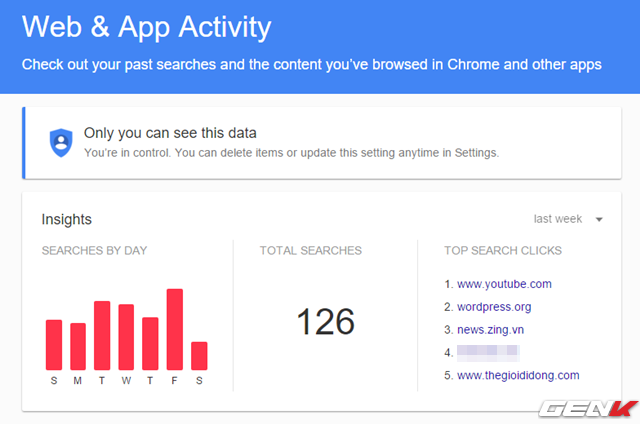Click the Wednesday searches bar
The width and height of the screenshot is (640, 424).
[x=126, y=337]
